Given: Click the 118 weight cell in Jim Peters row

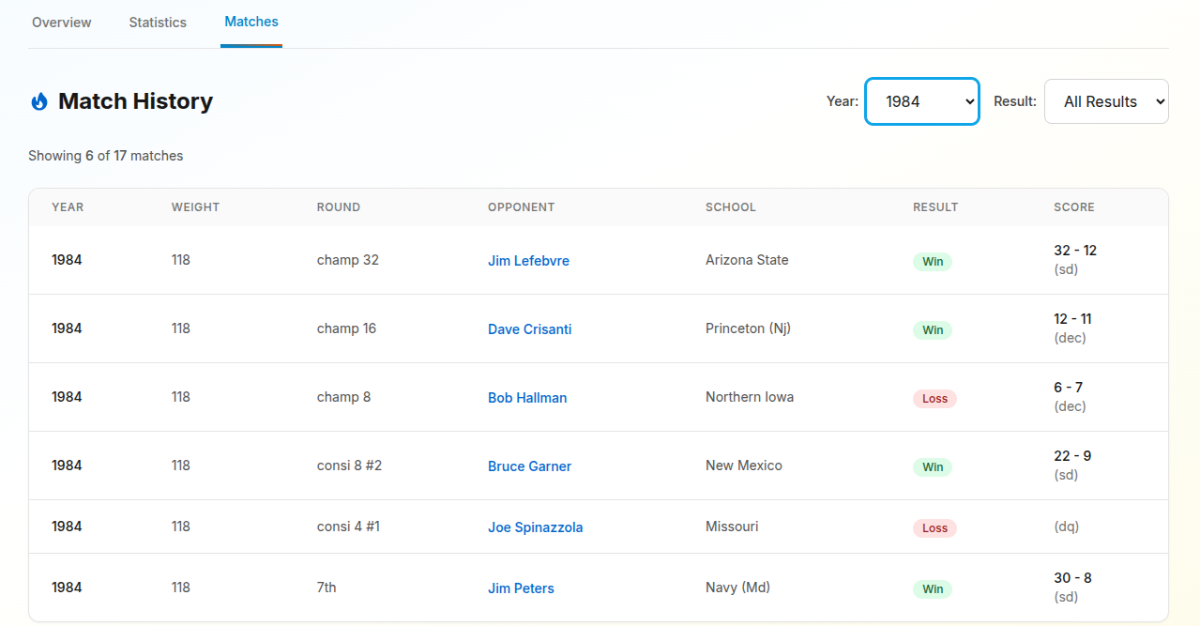Looking at the screenshot, I should pos(180,587).
